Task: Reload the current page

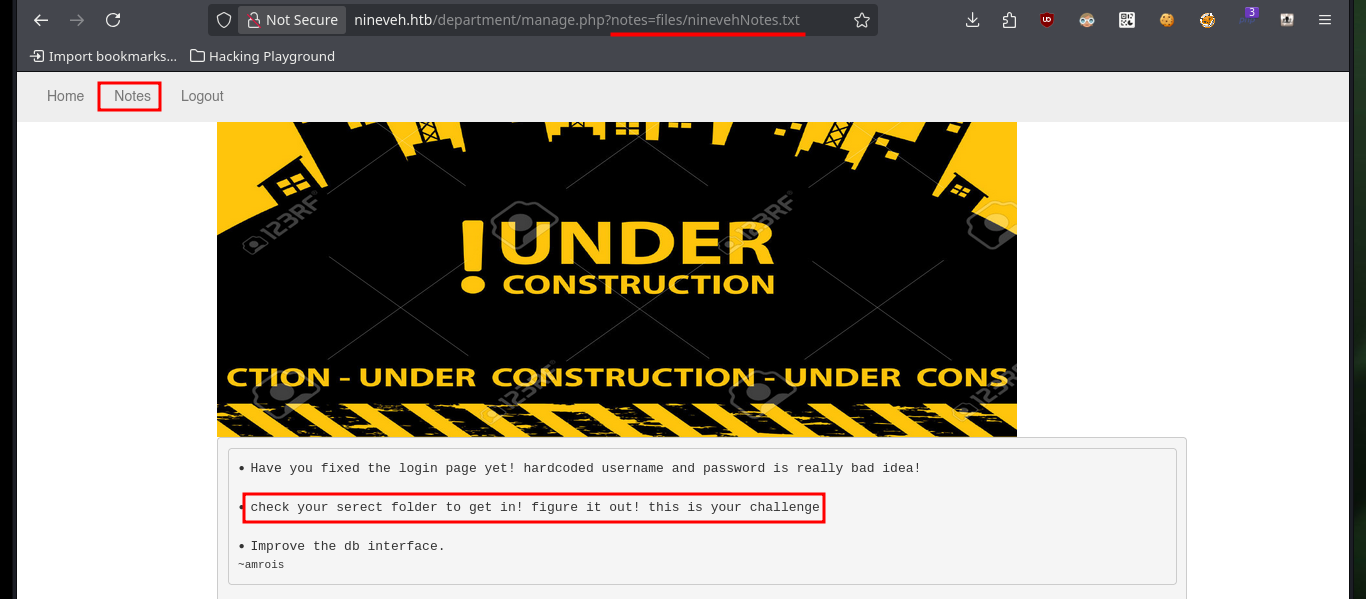Action: pos(113,20)
